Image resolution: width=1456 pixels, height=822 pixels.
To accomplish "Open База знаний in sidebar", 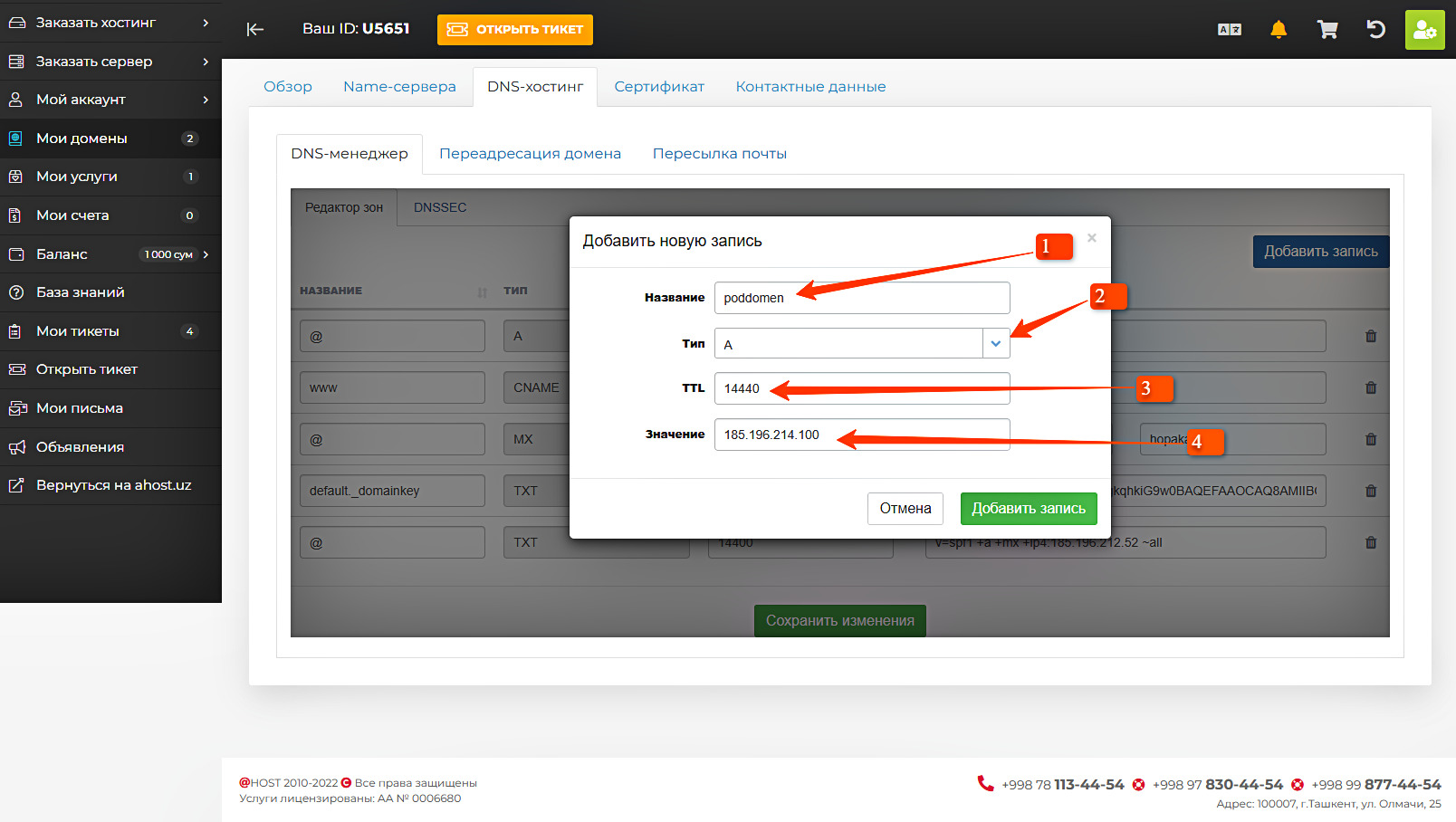I will coord(110,292).
